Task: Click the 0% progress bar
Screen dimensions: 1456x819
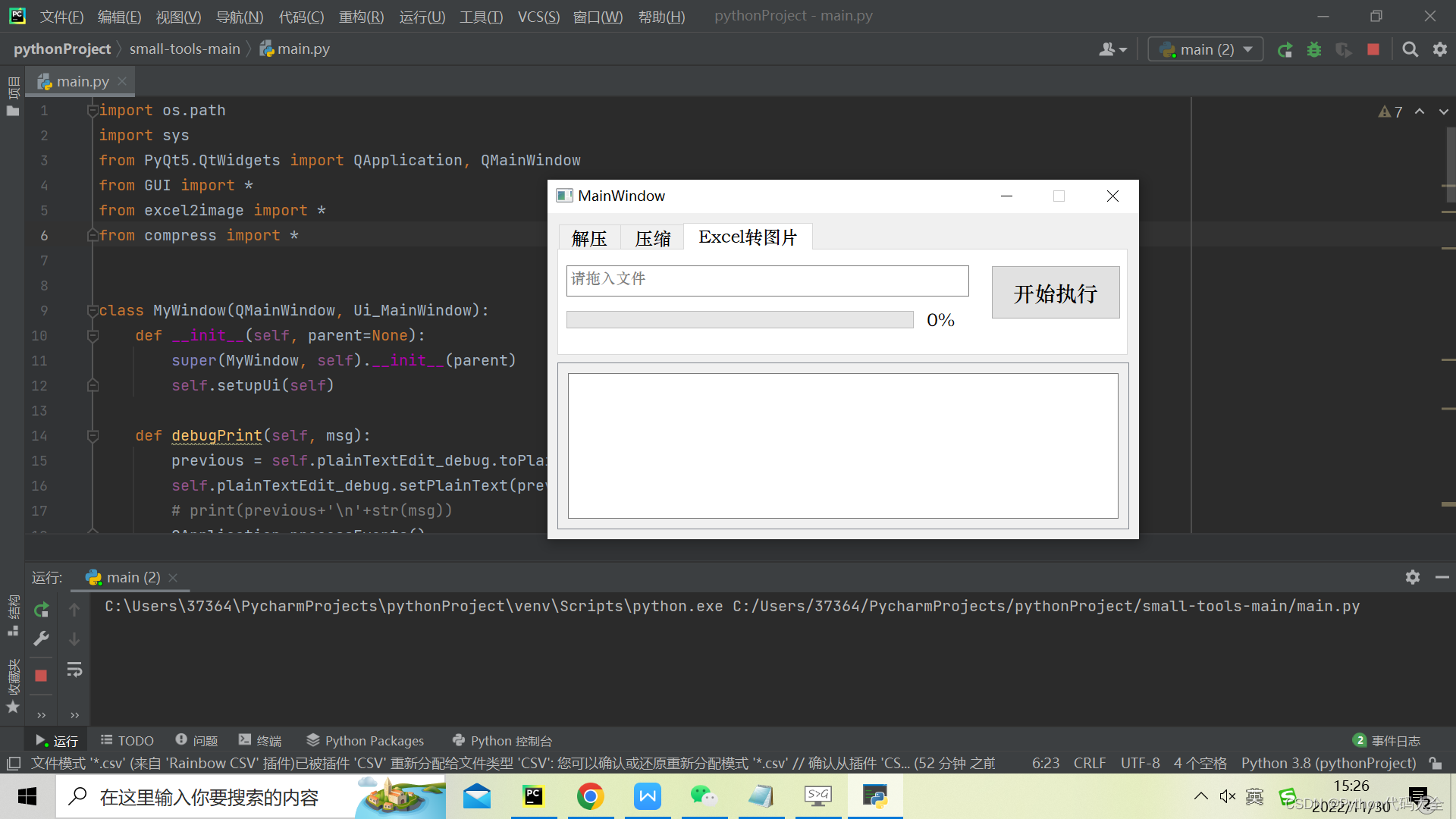Action: (x=739, y=320)
